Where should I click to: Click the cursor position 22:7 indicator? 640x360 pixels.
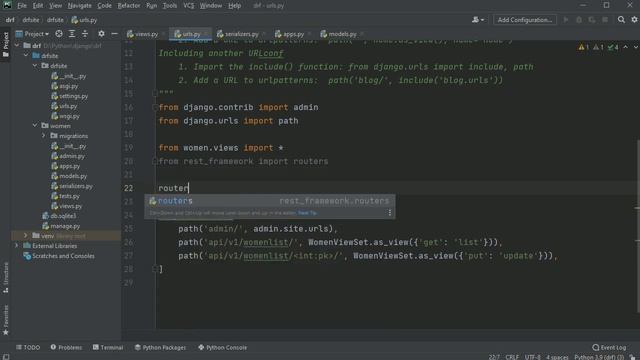pyautogui.click(x=494, y=357)
